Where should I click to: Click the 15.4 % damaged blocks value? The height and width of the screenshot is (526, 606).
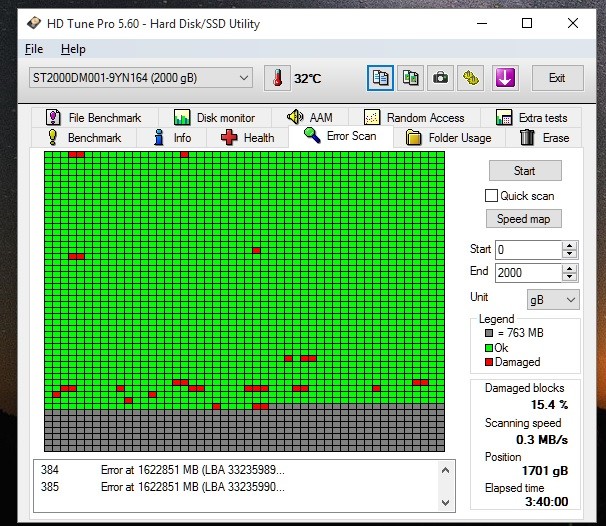point(549,405)
